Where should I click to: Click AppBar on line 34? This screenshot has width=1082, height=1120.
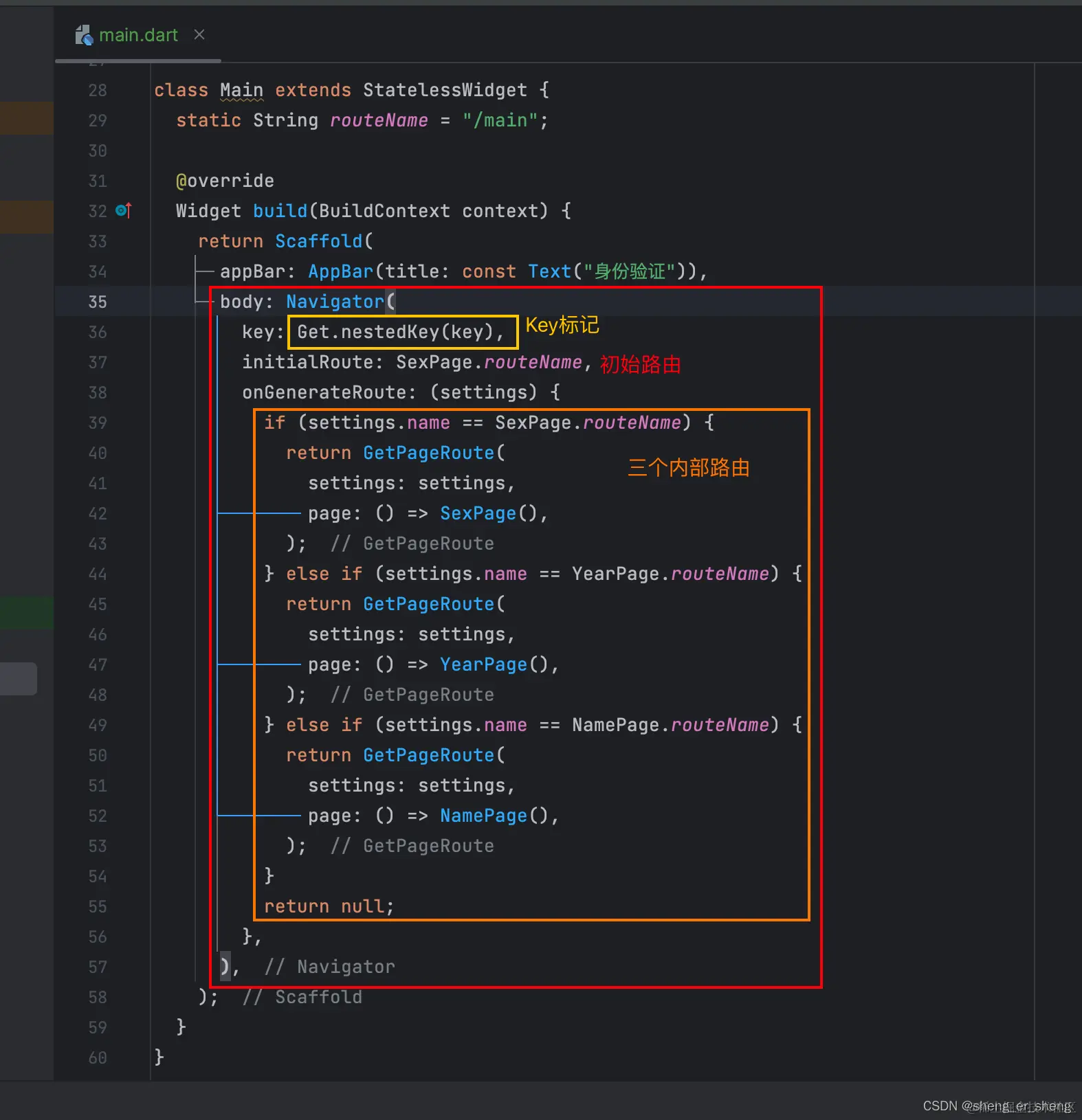(x=340, y=271)
